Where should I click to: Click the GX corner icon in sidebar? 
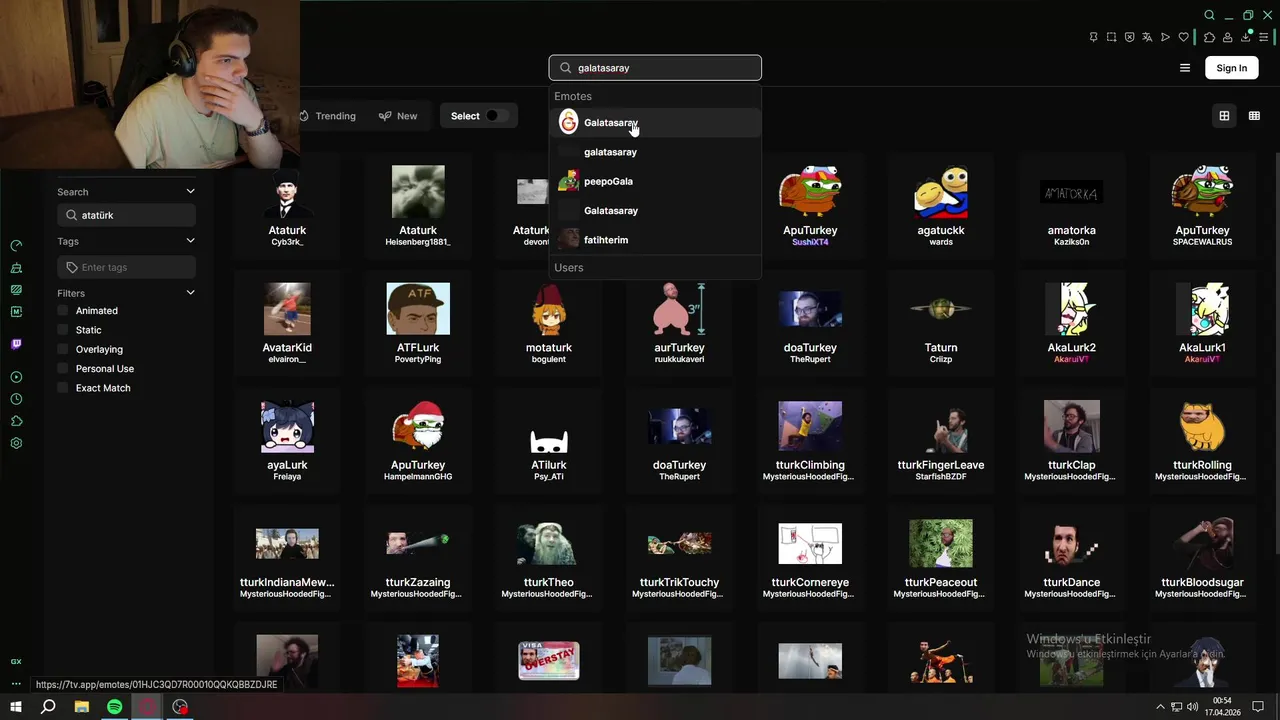(x=16, y=662)
